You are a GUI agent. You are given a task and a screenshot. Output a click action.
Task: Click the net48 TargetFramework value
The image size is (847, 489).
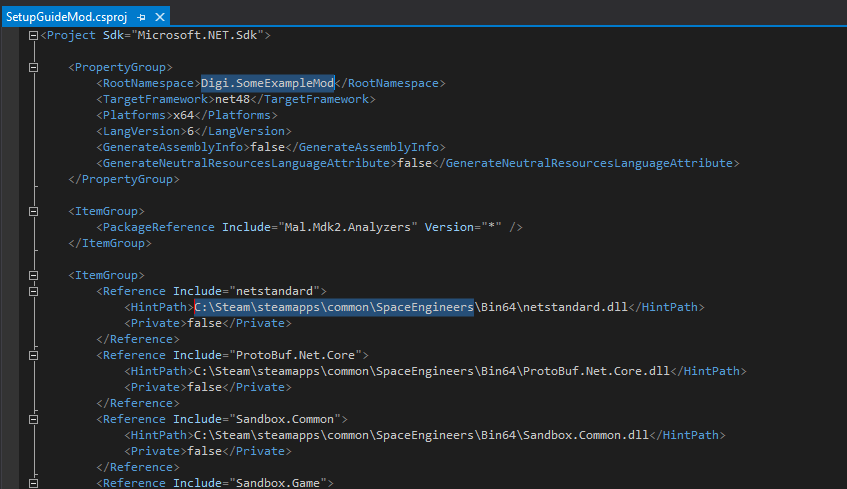[226, 99]
